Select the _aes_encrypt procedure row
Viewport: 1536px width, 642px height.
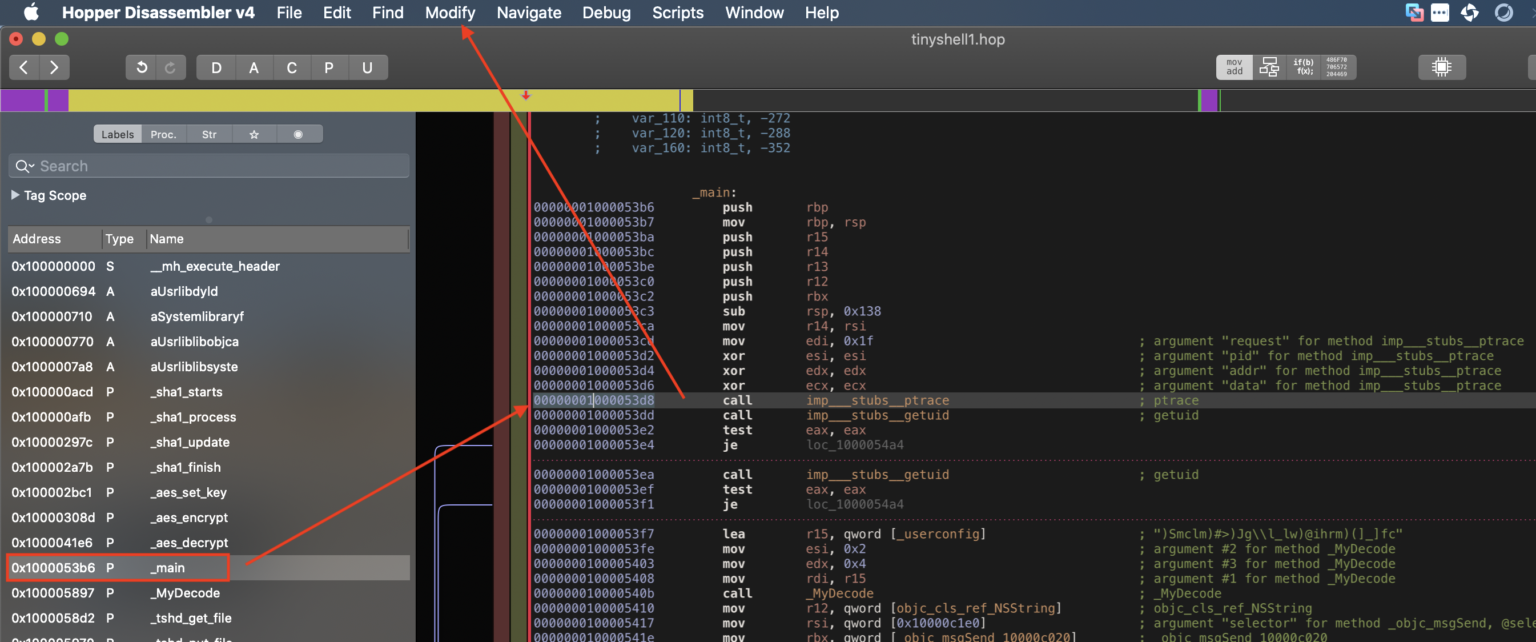coord(209,518)
